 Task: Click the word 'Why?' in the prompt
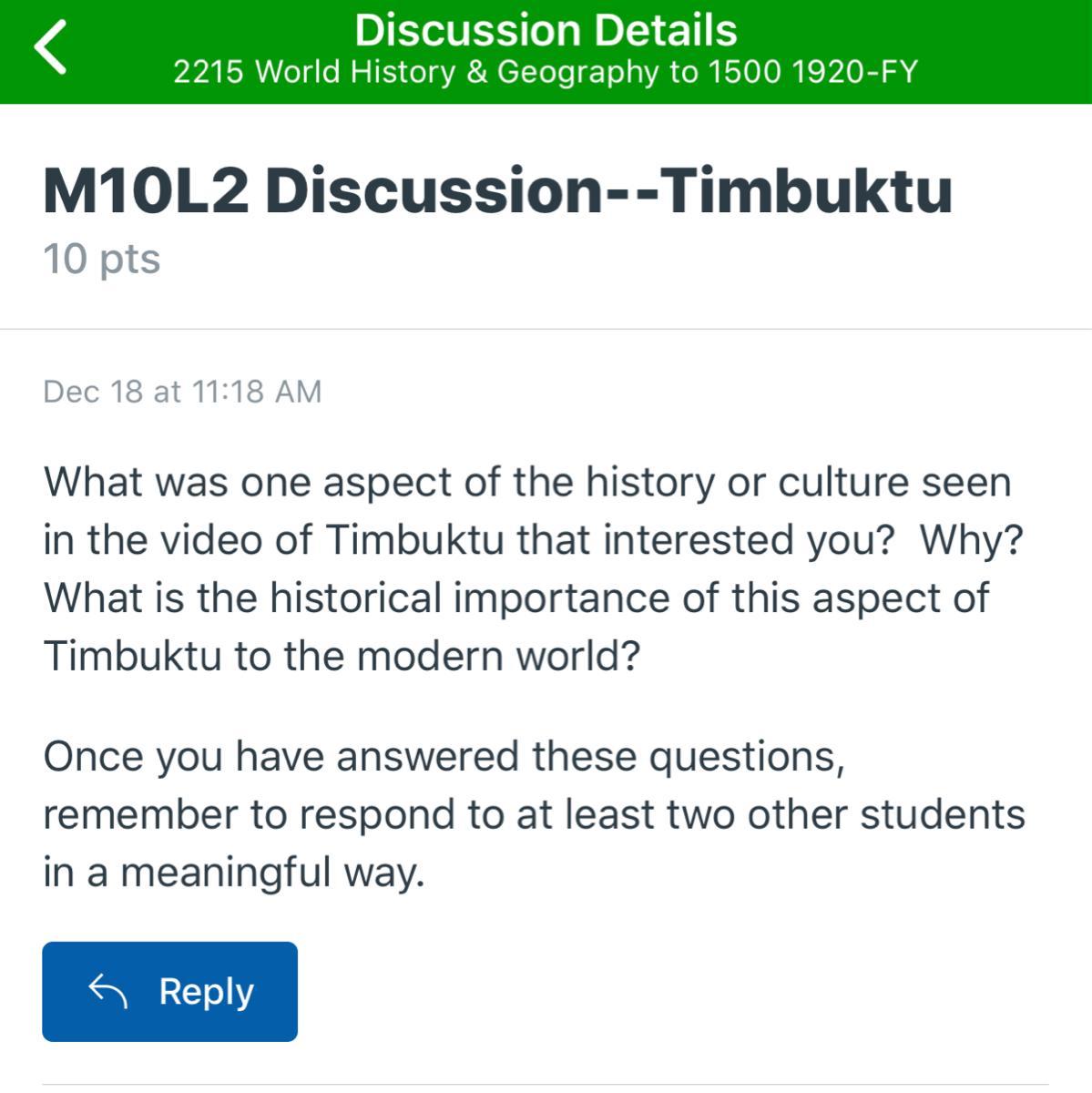click(971, 540)
